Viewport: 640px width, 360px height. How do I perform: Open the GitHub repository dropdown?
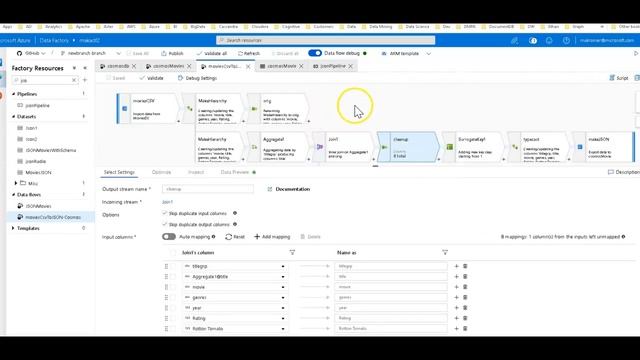coord(31,53)
